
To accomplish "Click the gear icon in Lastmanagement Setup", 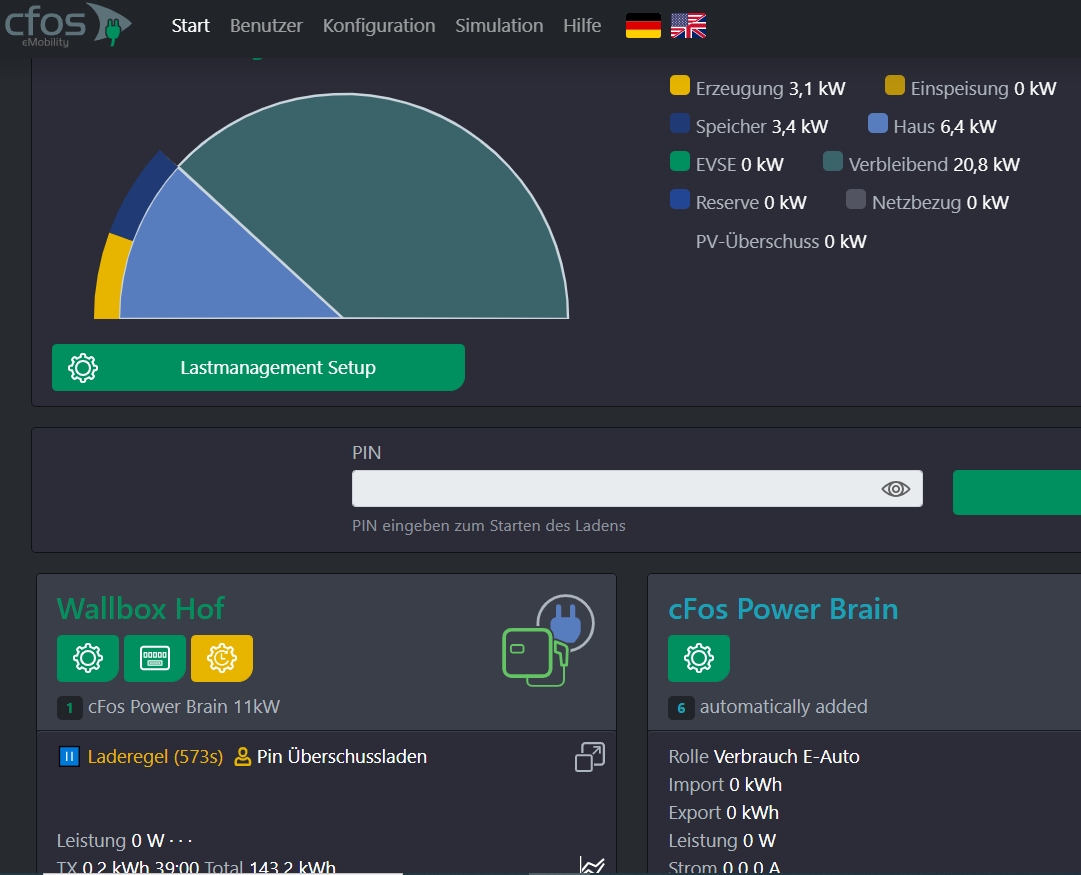I will [x=83, y=368].
